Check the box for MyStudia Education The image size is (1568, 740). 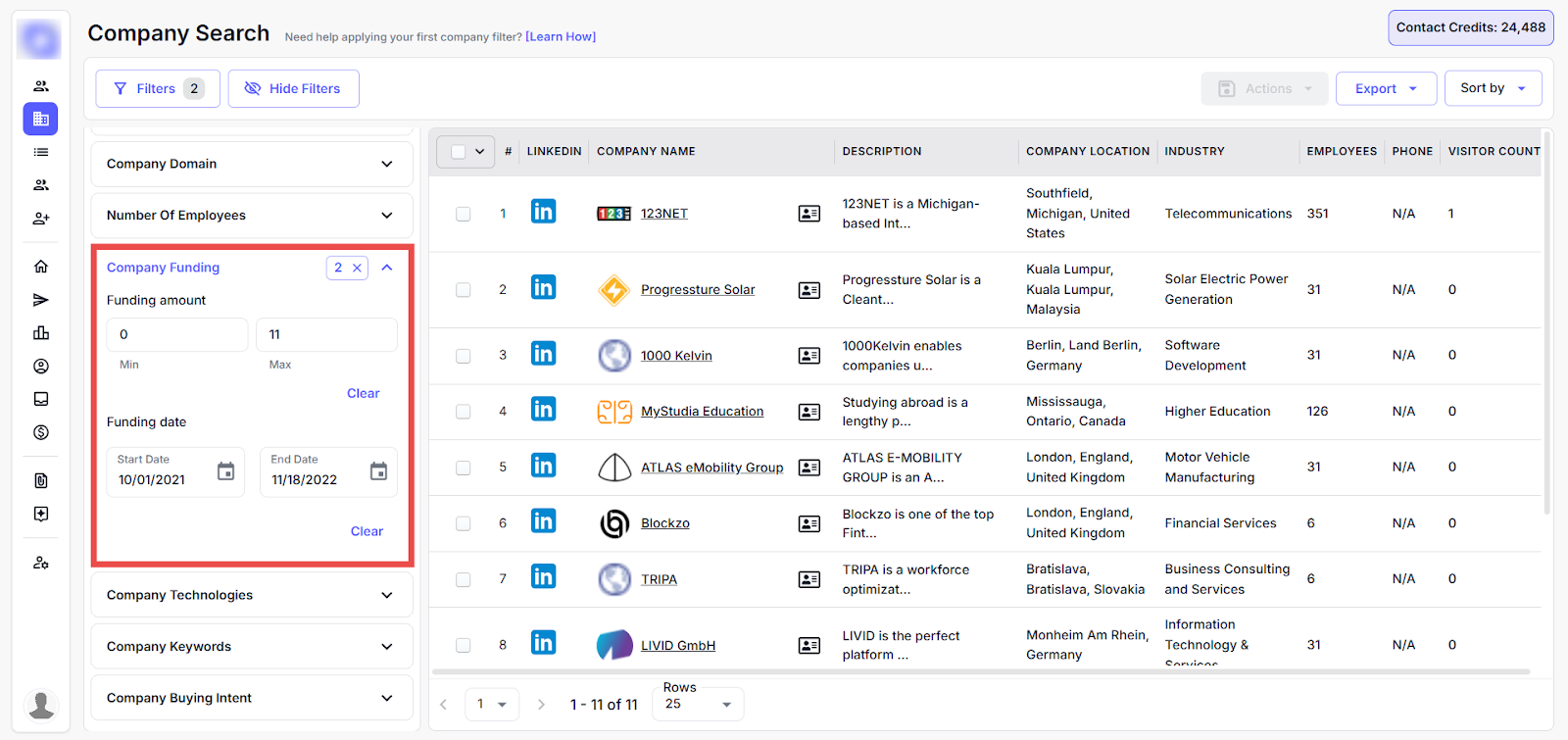click(x=463, y=412)
